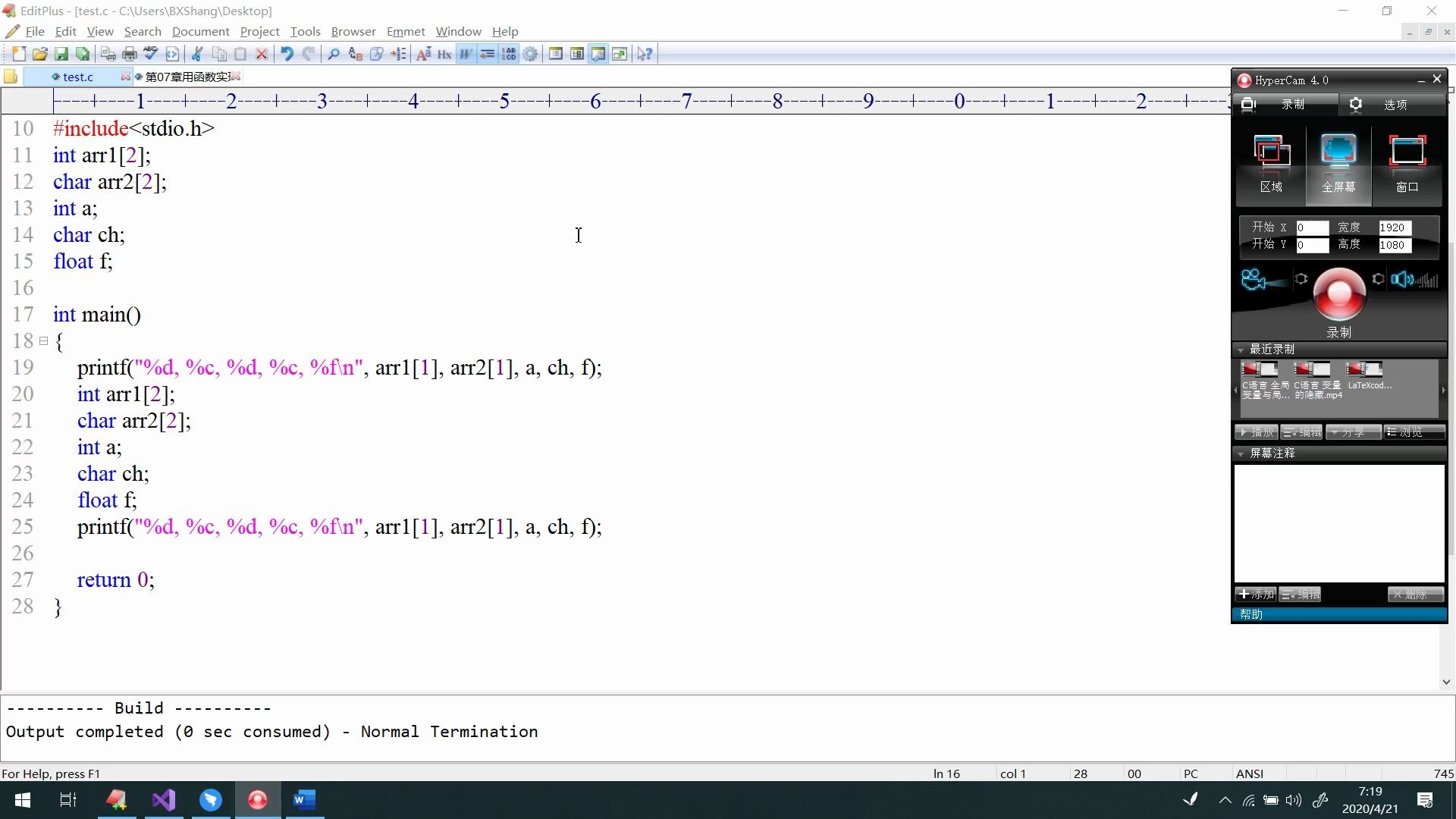Expand the 最近录制 (recent recordings) panel
1456x819 pixels.
1243,348
